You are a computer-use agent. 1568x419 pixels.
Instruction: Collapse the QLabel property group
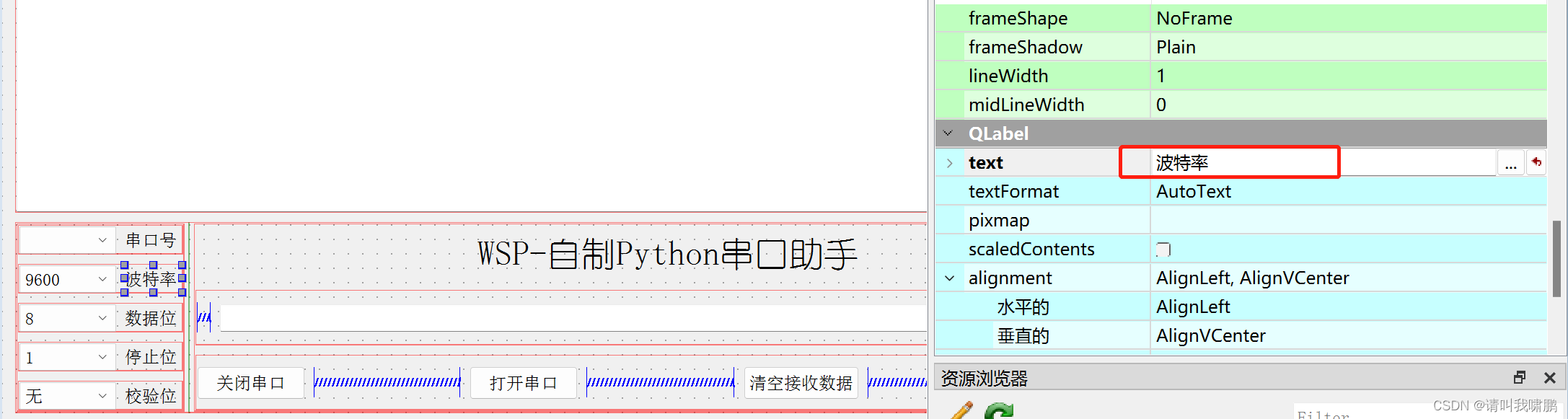[948, 133]
